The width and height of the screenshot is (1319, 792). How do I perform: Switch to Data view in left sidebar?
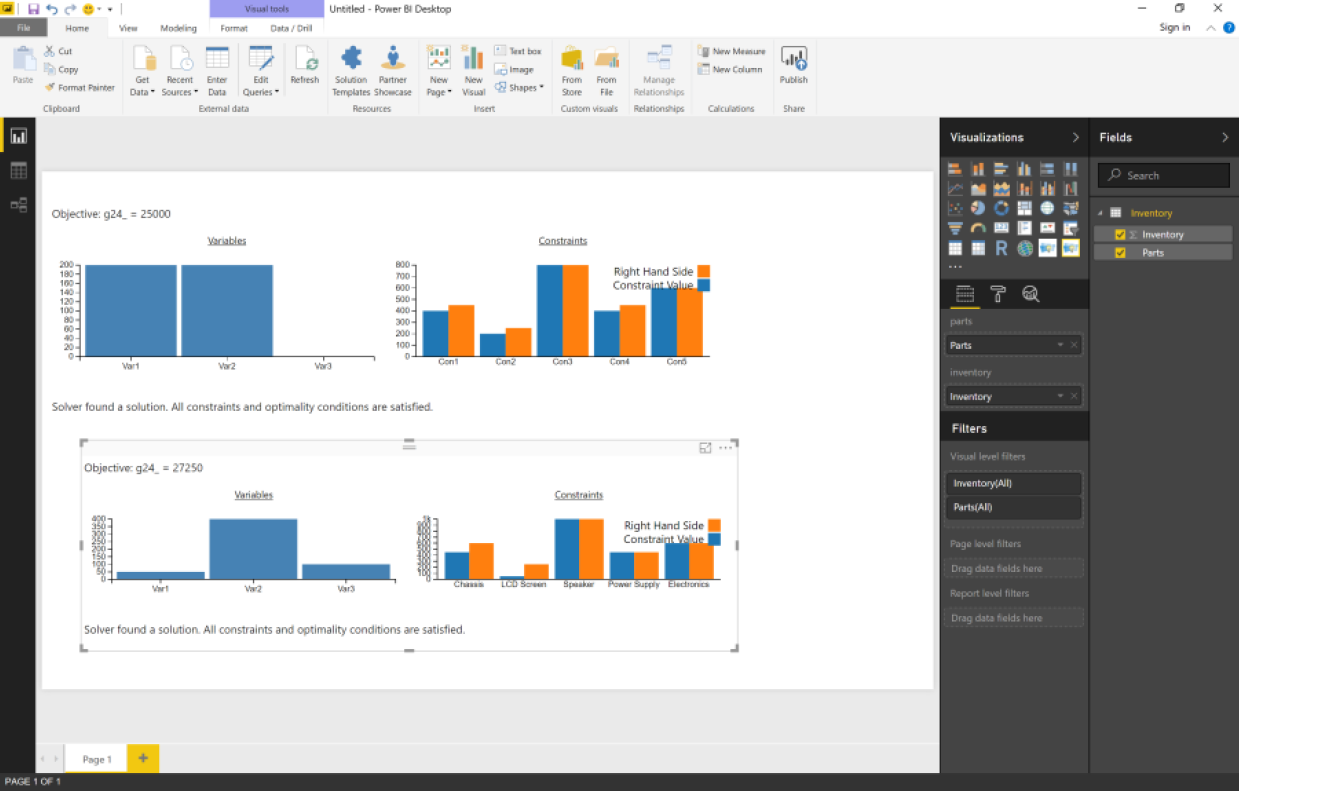coord(18,171)
